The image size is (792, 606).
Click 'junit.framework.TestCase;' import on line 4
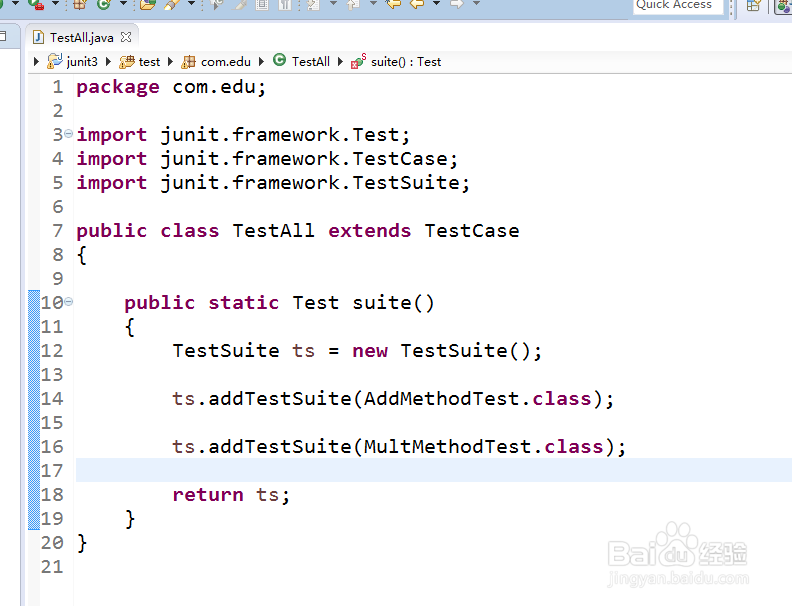(309, 159)
